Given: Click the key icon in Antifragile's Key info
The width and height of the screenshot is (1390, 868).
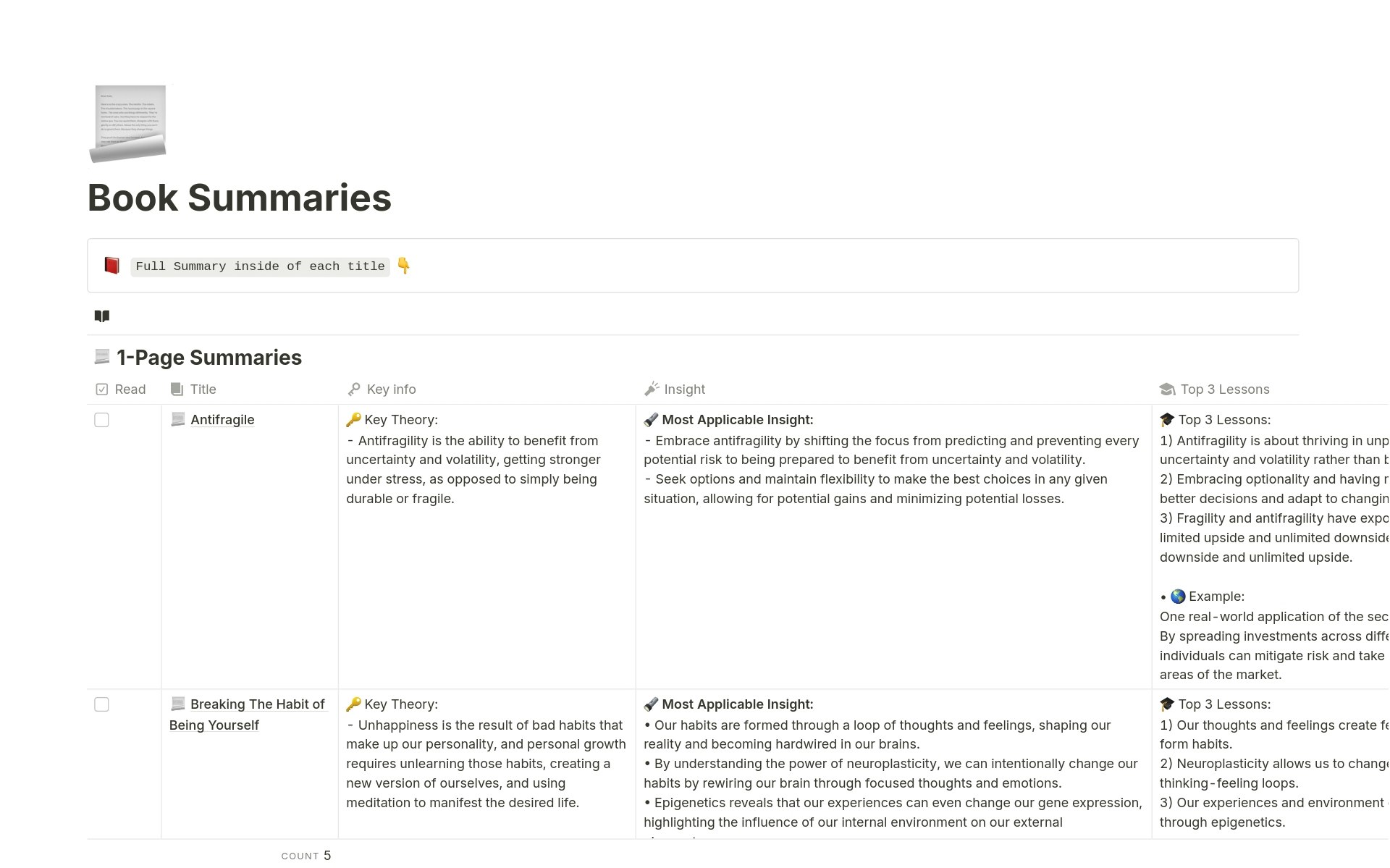Looking at the screenshot, I should click(353, 419).
